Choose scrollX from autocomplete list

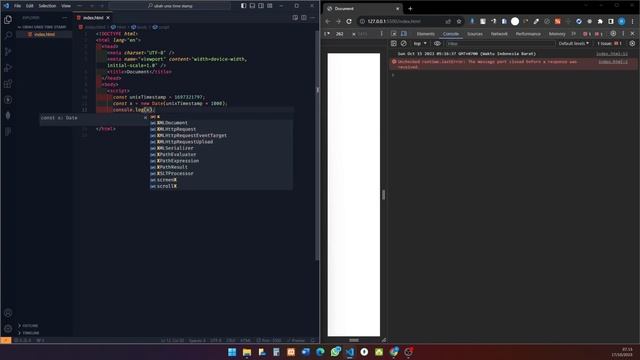point(221,186)
